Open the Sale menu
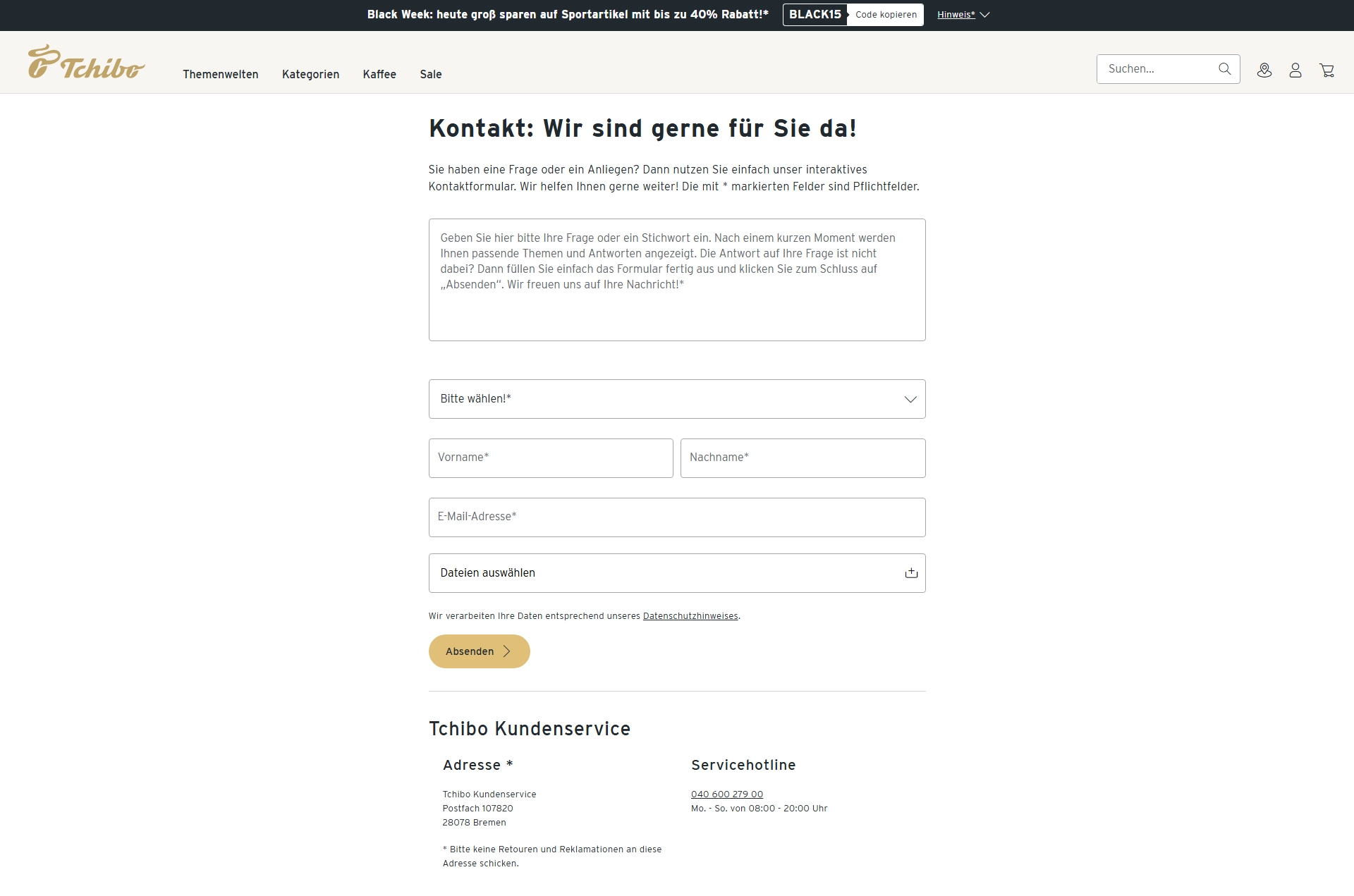1354x896 pixels. click(x=431, y=74)
